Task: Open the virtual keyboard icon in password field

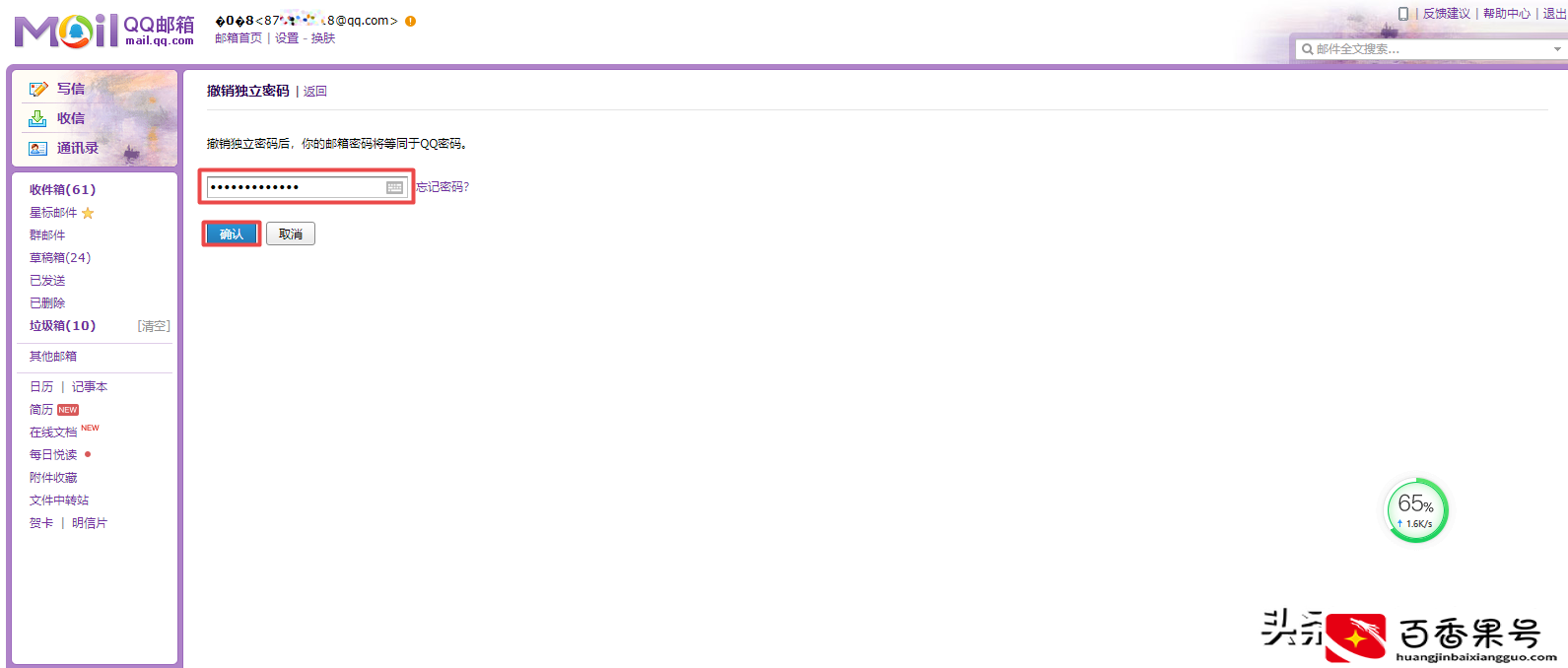Action: [394, 187]
